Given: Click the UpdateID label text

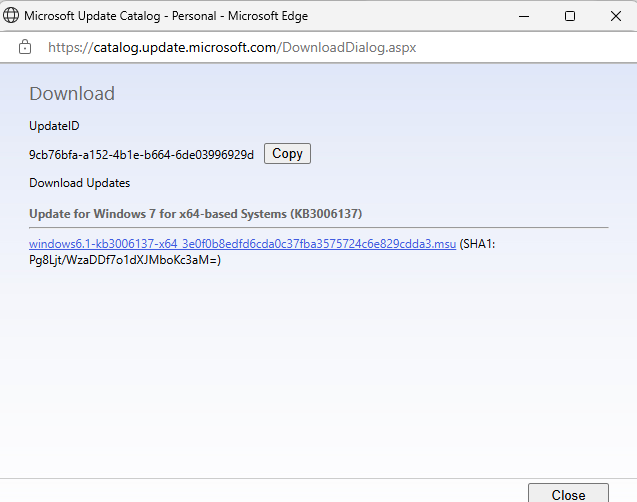Looking at the screenshot, I should pyautogui.click(x=54, y=126).
